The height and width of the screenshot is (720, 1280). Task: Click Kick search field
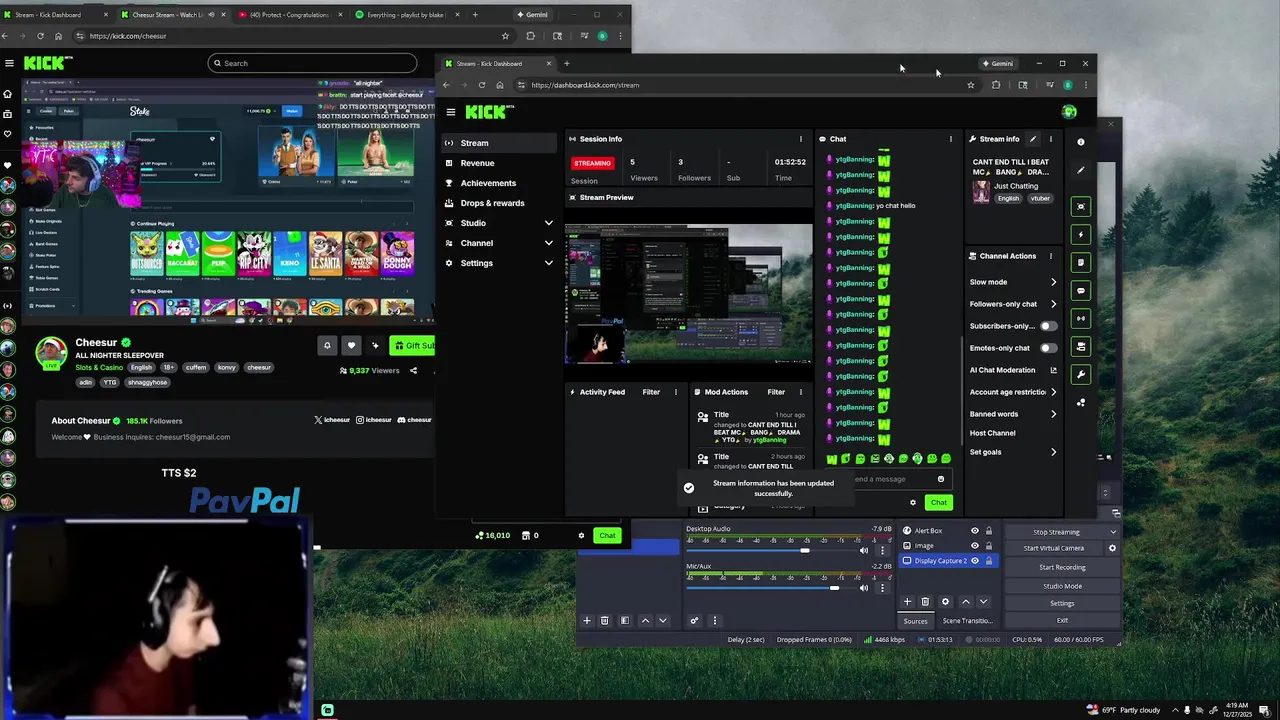tap(312, 63)
